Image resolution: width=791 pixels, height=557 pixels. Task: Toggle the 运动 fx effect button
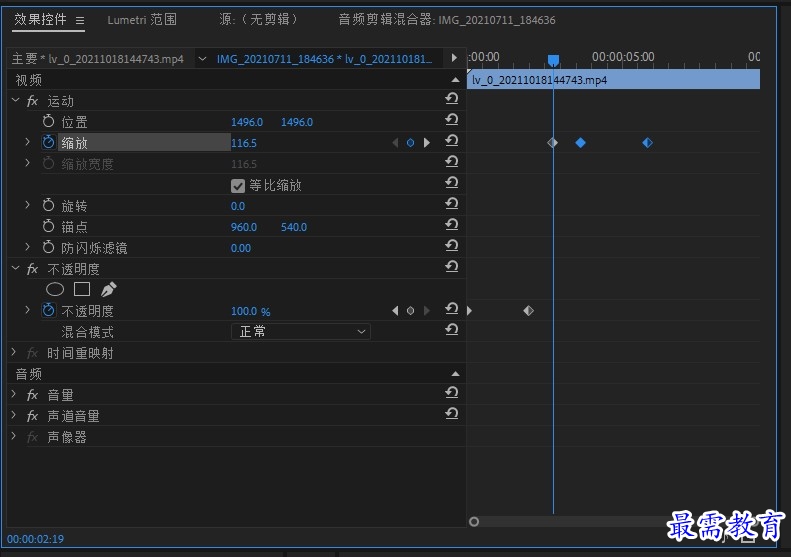click(32, 101)
